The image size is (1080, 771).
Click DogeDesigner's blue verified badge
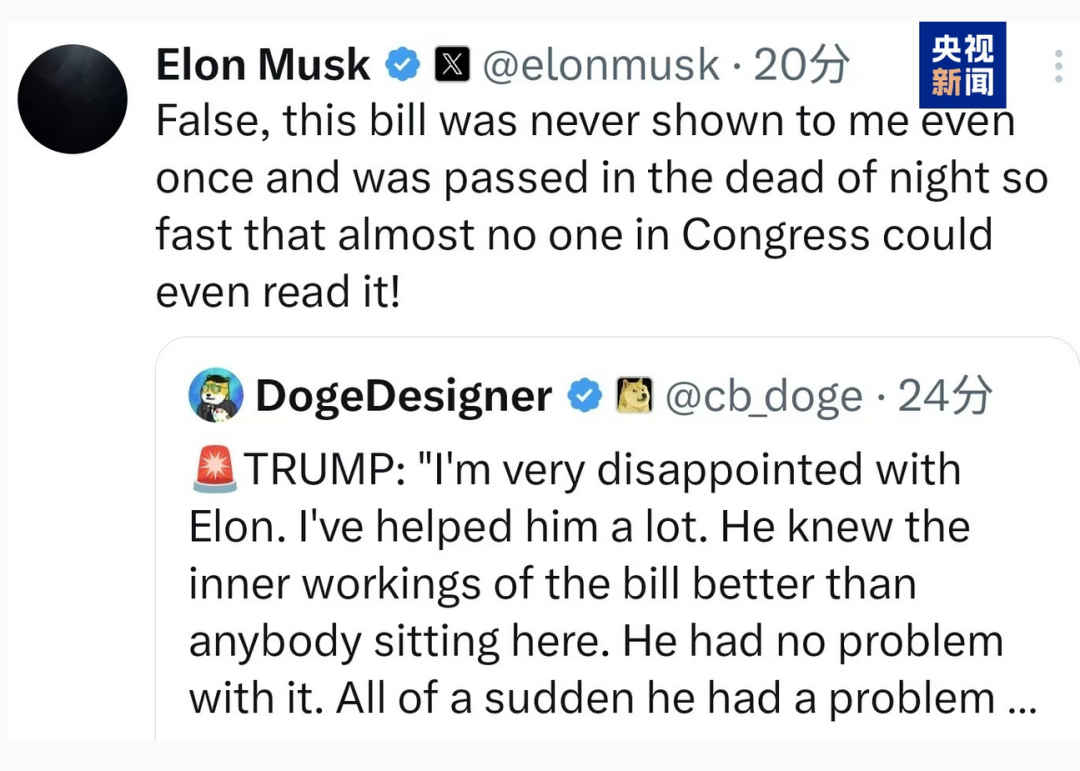pos(585,395)
